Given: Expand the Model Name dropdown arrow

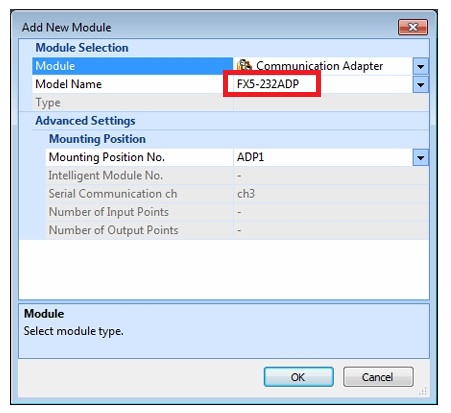Looking at the screenshot, I should pyautogui.click(x=420, y=85).
